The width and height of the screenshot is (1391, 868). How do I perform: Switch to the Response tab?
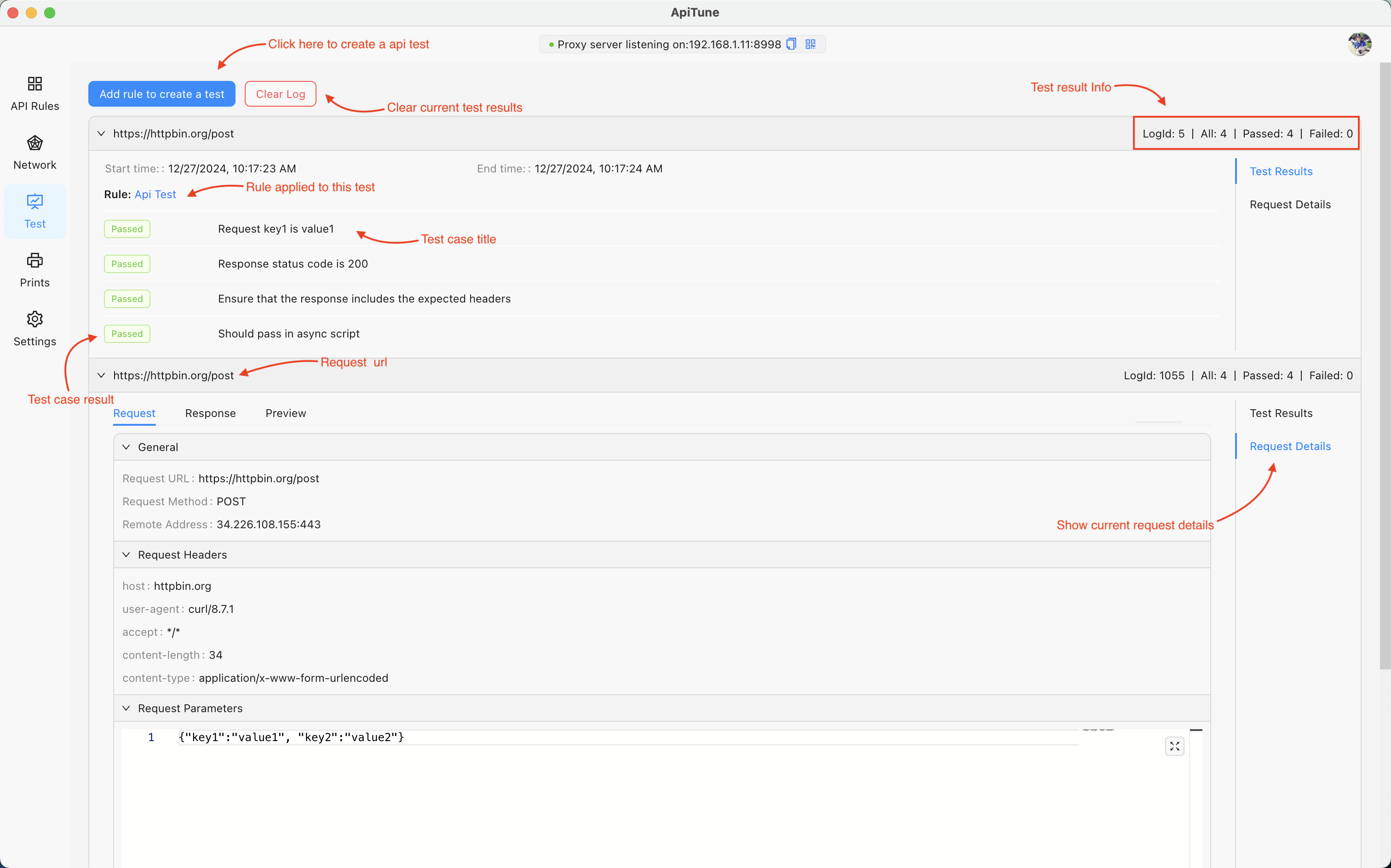[210, 413]
